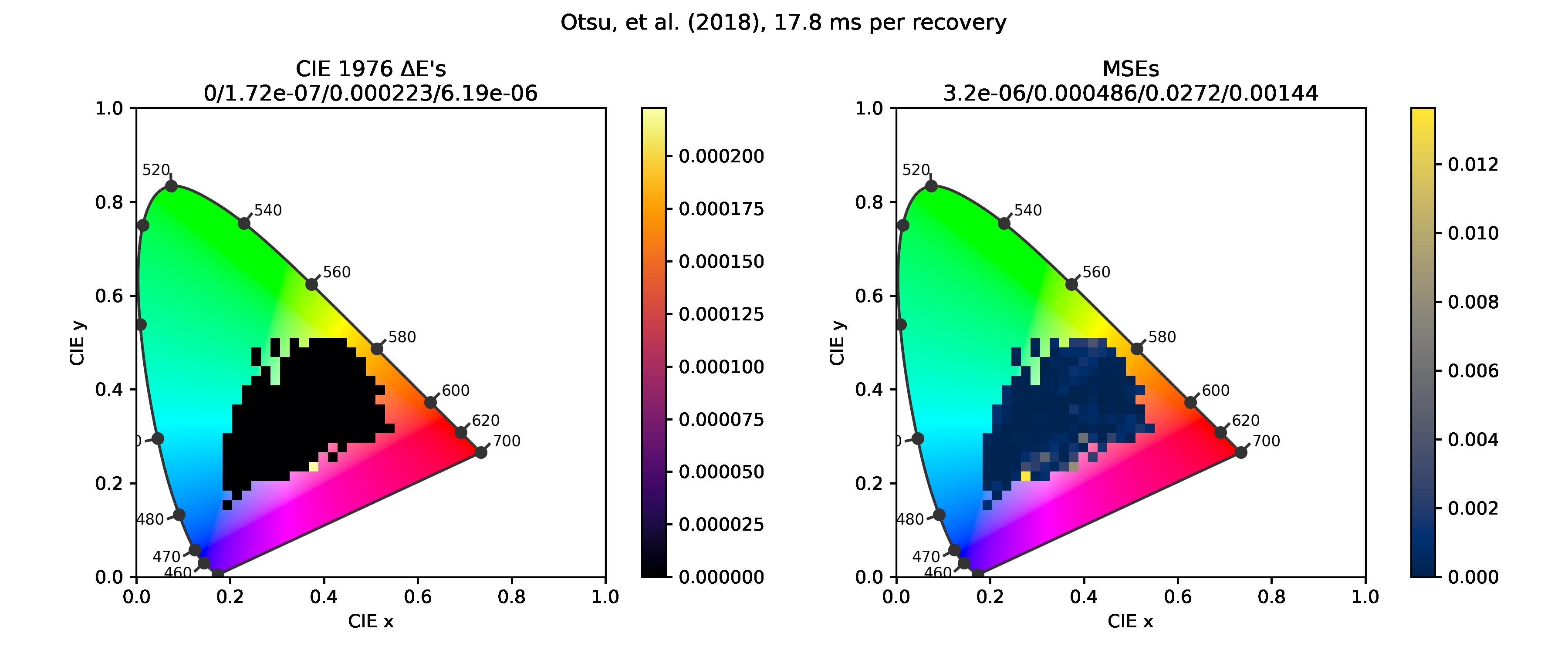Click the MSEs colorbar maximum value
Screen dimensions: 1568x653
coord(1497,156)
